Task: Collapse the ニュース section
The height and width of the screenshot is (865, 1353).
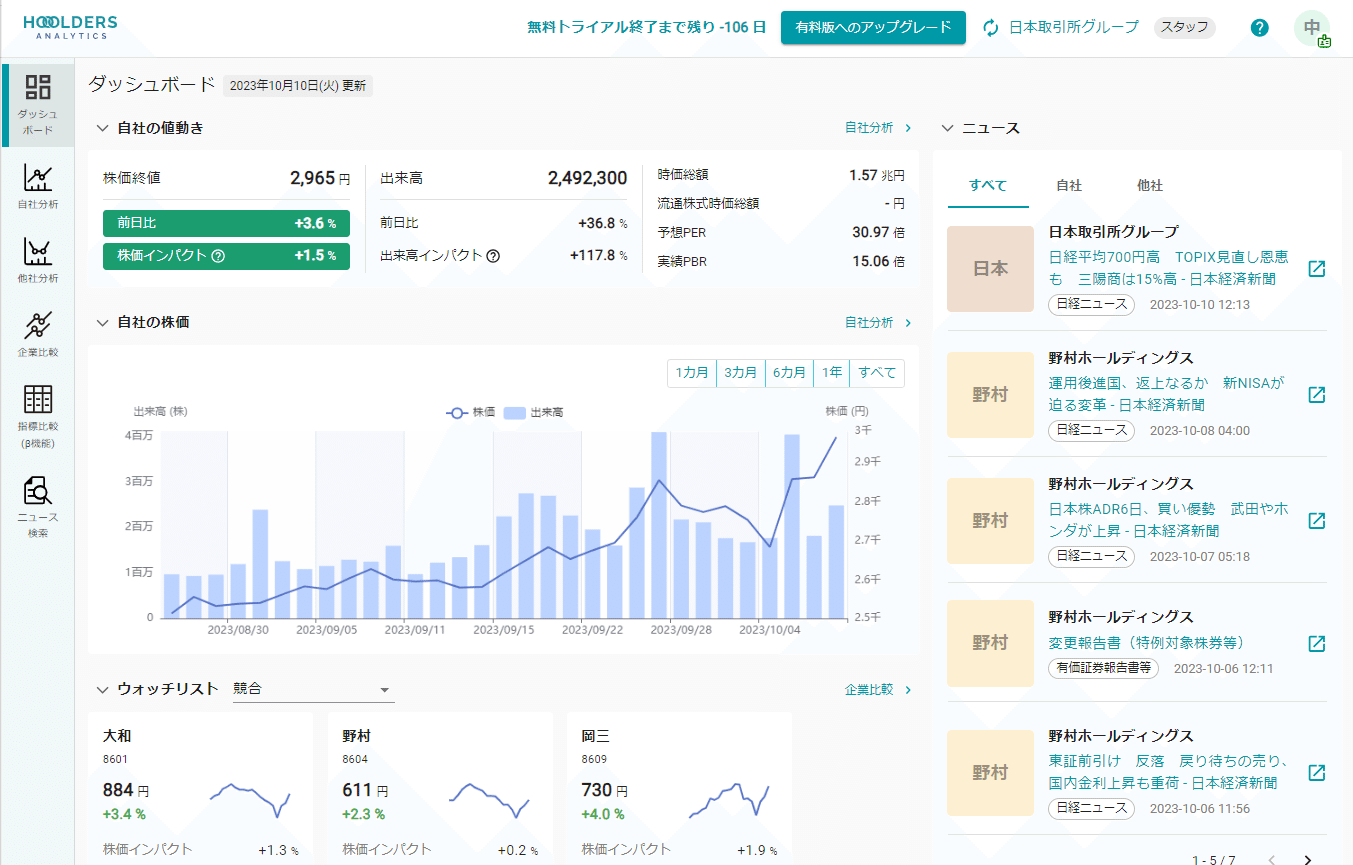Action: pyautogui.click(x=946, y=128)
